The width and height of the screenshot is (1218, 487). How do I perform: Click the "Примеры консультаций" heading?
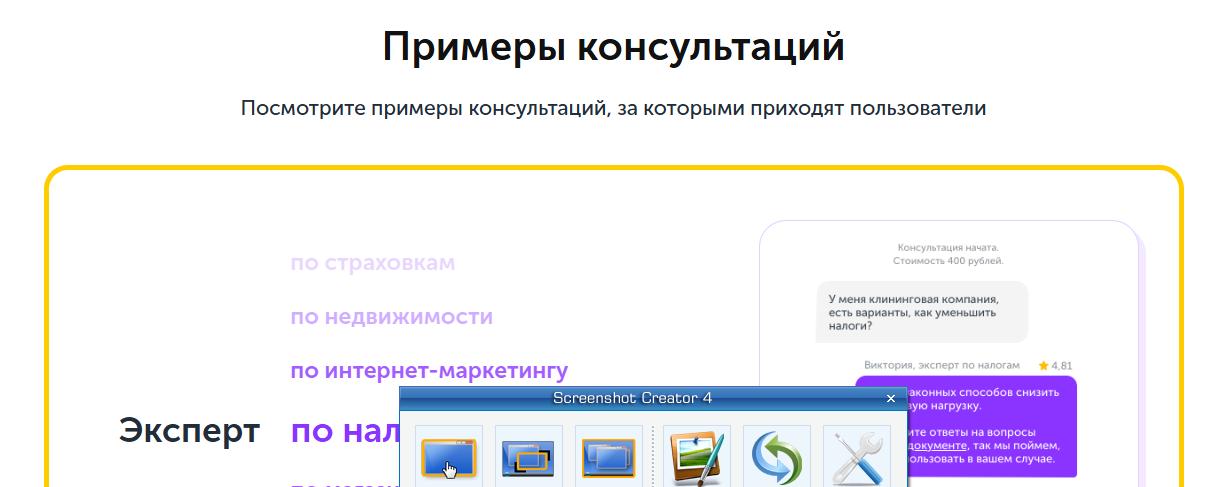pyautogui.click(x=613, y=48)
